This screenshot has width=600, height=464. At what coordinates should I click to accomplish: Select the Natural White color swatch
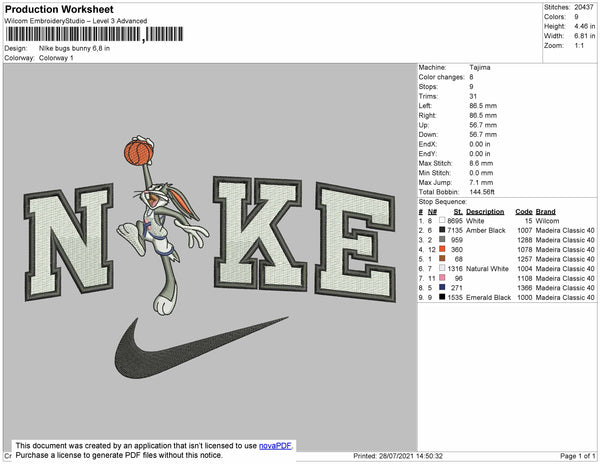click(x=442, y=268)
